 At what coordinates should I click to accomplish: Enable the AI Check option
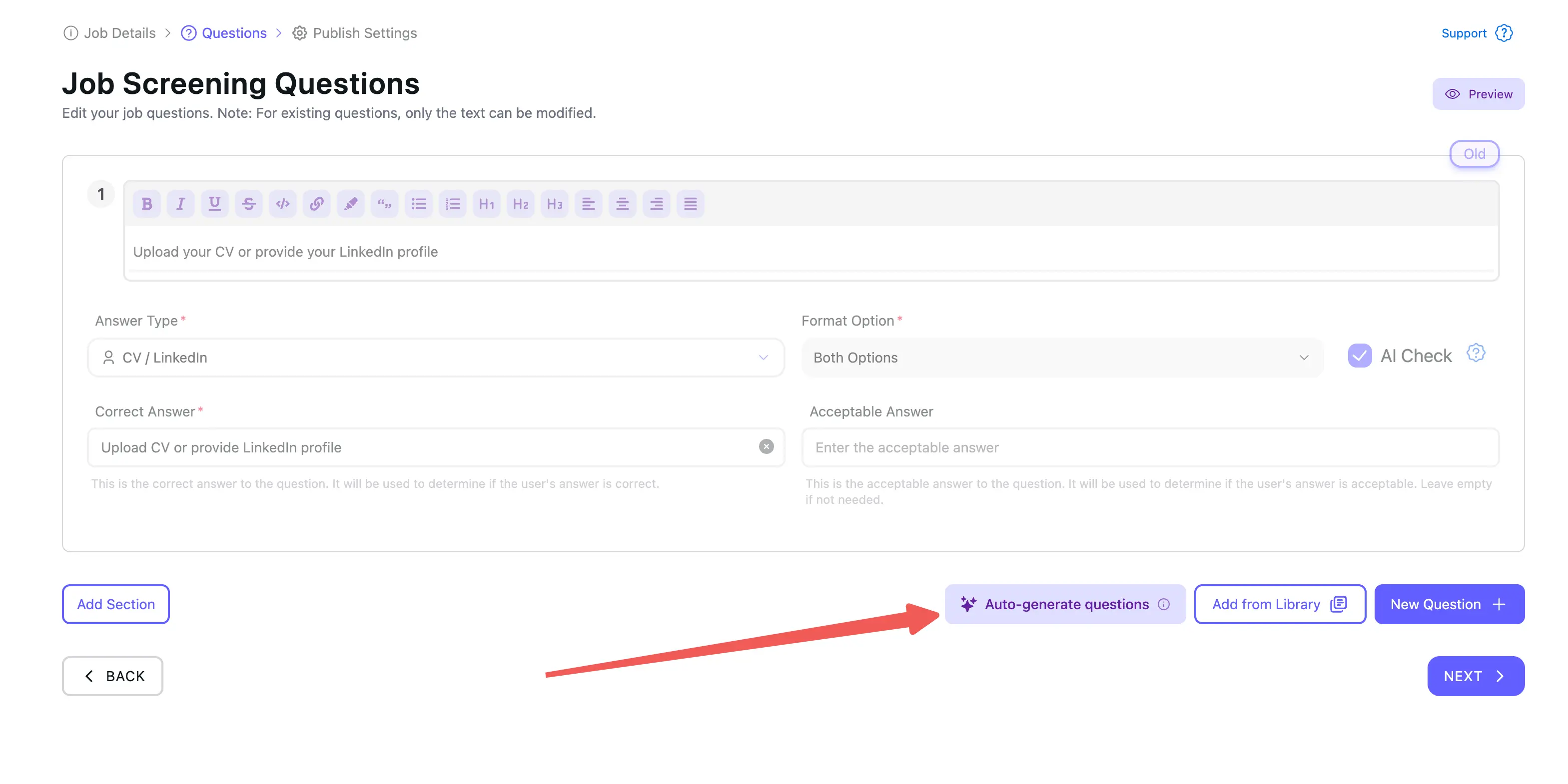[x=1360, y=355]
